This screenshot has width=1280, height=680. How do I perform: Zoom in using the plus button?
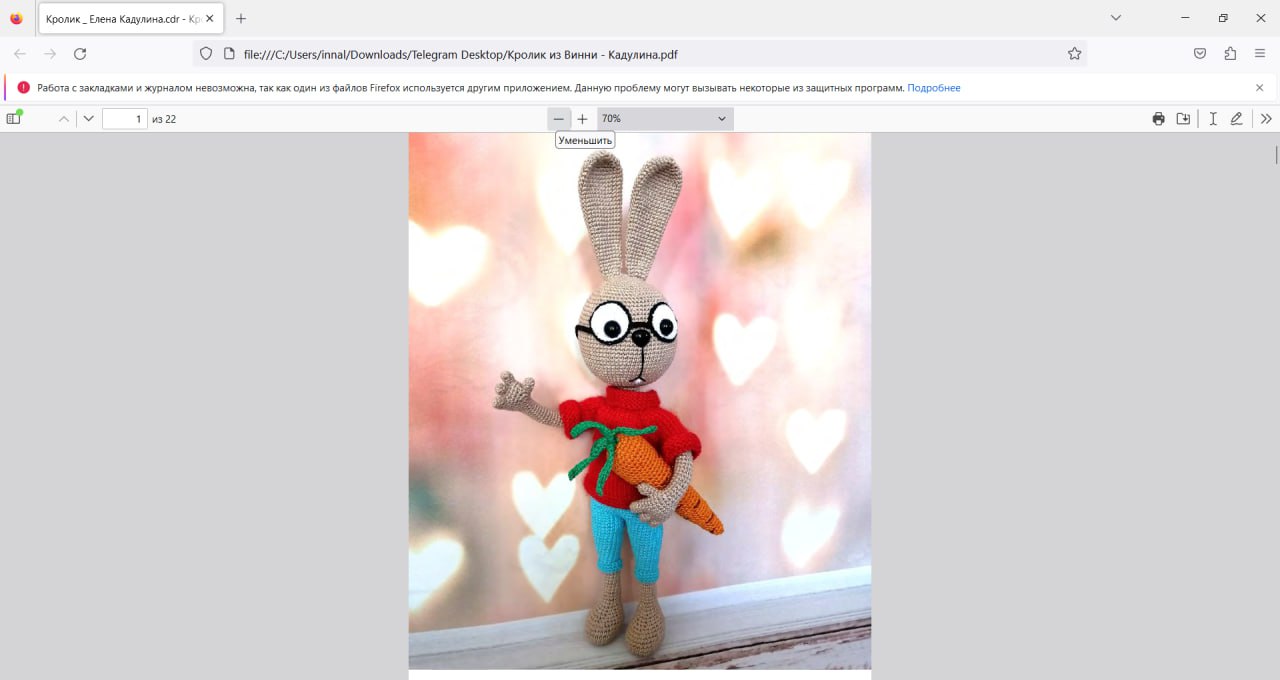click(583, 119)
